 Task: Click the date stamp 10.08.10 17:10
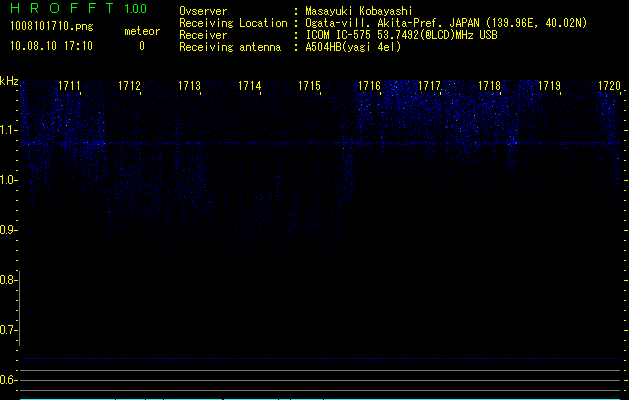51,46
